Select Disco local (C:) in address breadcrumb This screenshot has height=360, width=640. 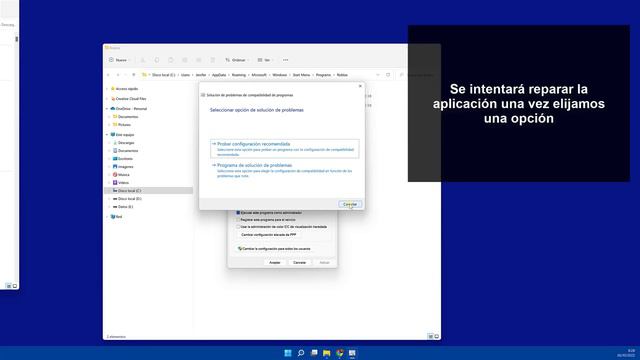click(x=164, y=75)
